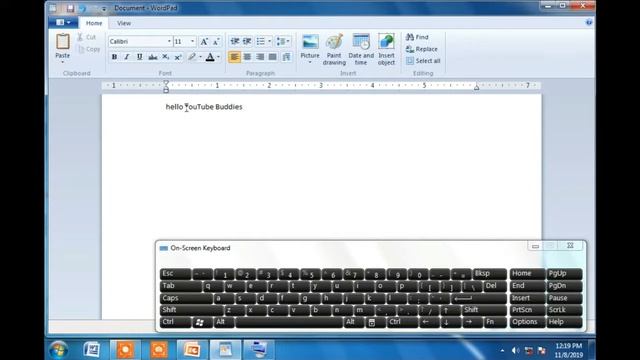Image resolution: width=640 pixels, height=360 pixels.
Task: Click the PrtScn key on On-Screen Keyboard
Action: click(527, 310)
